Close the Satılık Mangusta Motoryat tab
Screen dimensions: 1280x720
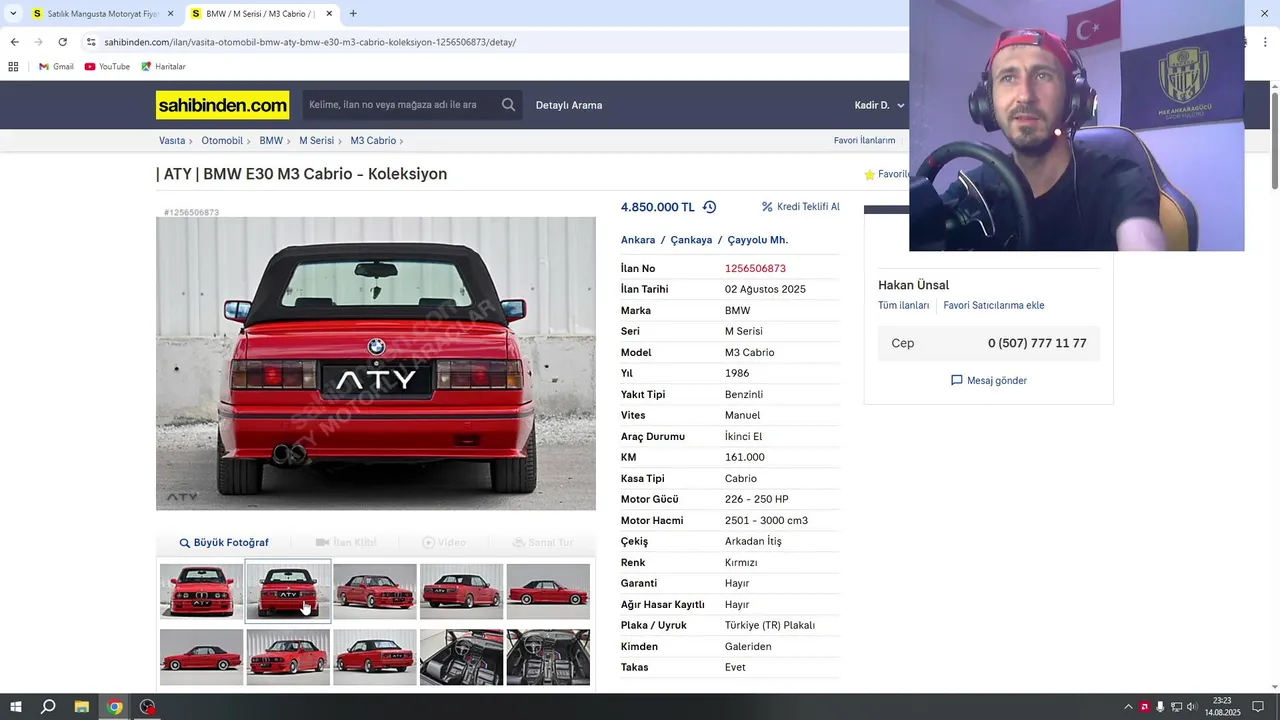[x=170, y=14]
